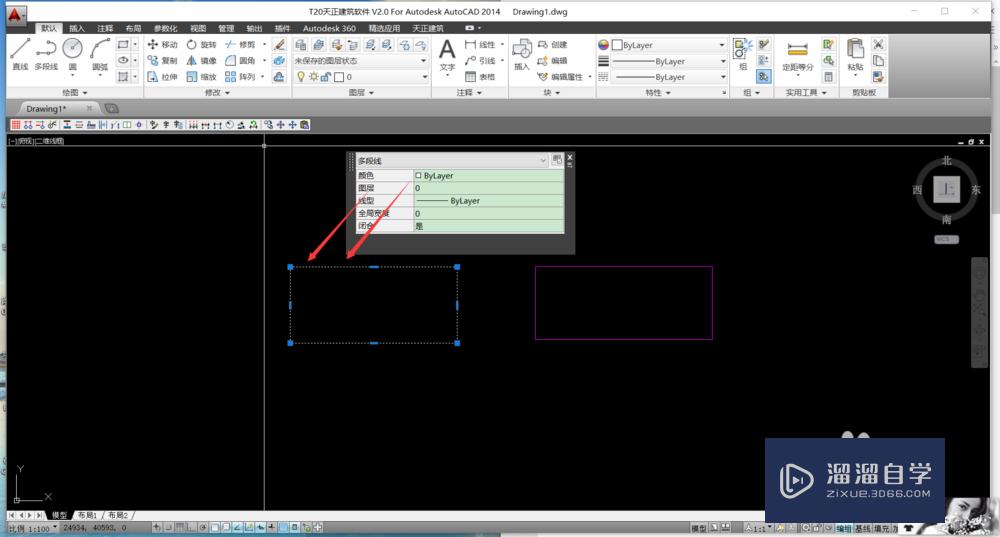Toggle 编组 in the status bar
The image size is (1000, 537).
point(843,528)
